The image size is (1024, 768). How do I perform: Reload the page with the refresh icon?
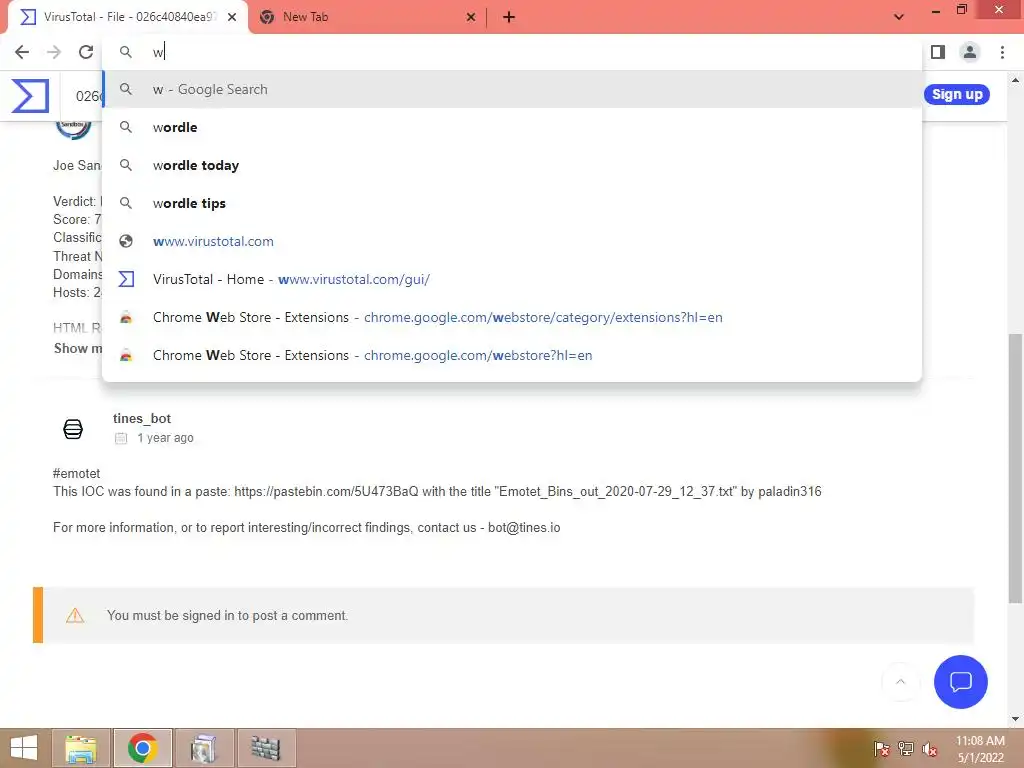click(x=86, y=52)
